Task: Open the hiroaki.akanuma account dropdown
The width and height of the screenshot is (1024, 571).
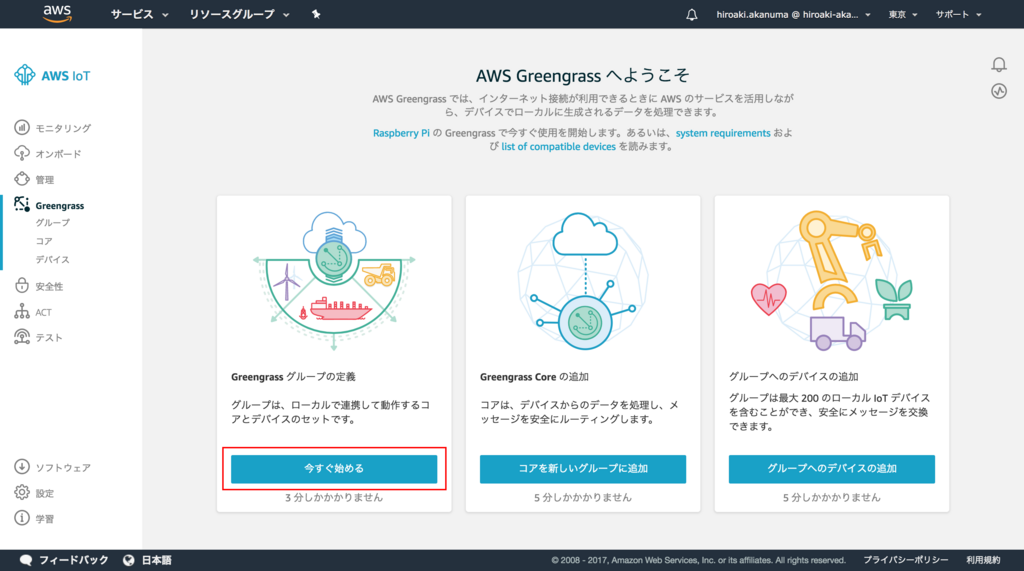Action: click(x=793, y=14)
